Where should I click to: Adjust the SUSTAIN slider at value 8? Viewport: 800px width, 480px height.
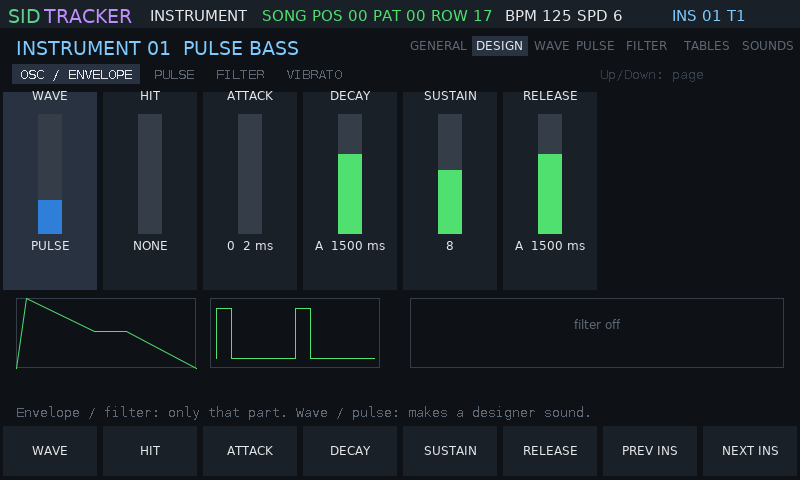pyautogui.click(x=450, y=174)
